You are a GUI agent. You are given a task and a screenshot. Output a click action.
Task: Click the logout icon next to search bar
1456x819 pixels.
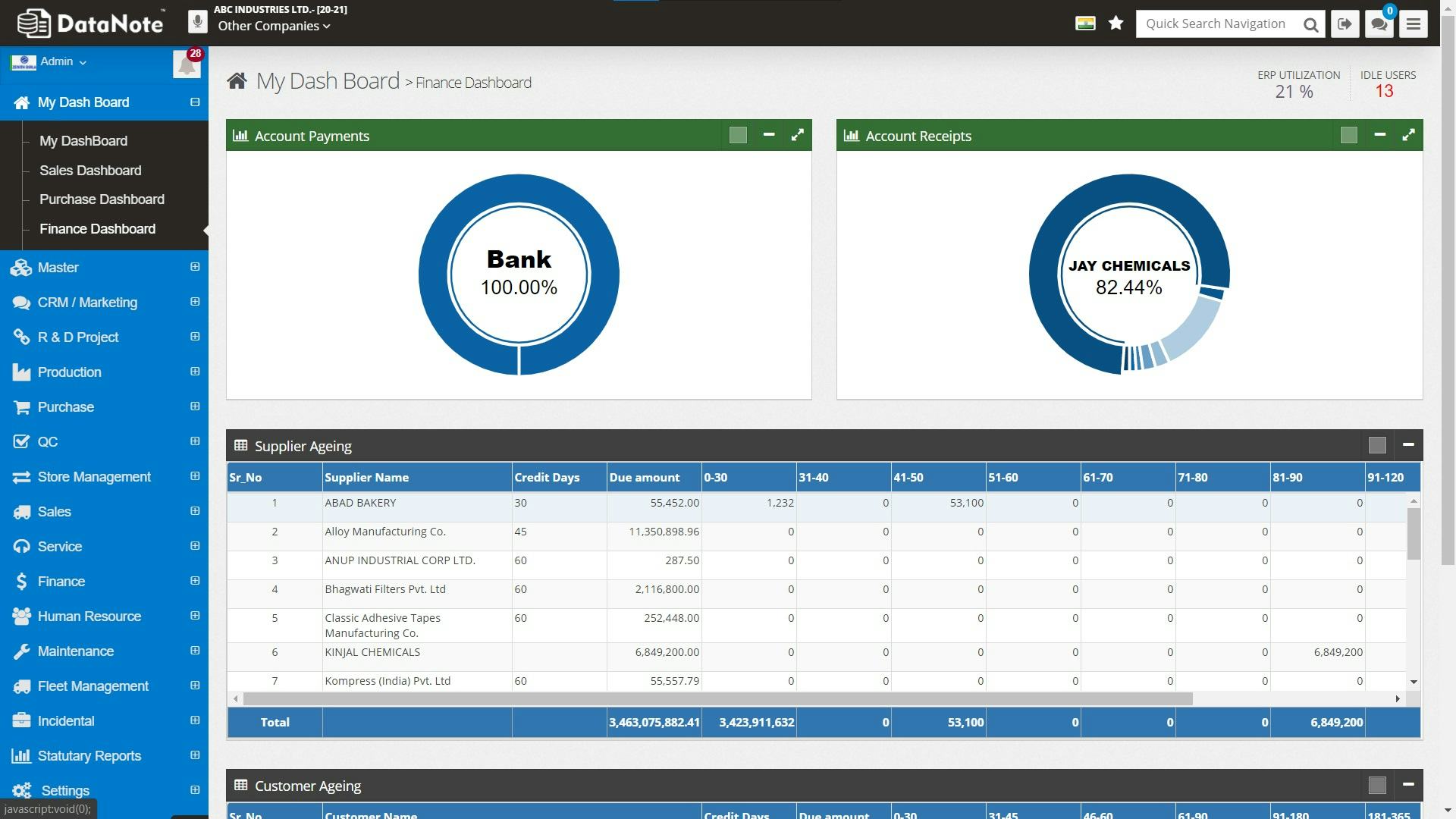(x=1345, y=24)
